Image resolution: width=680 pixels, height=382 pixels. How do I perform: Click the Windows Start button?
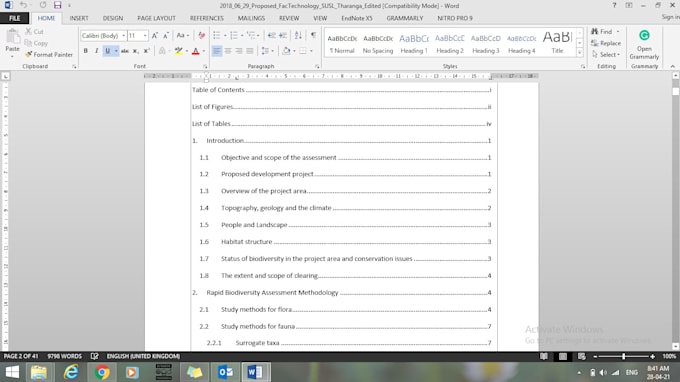pos(12,372)
